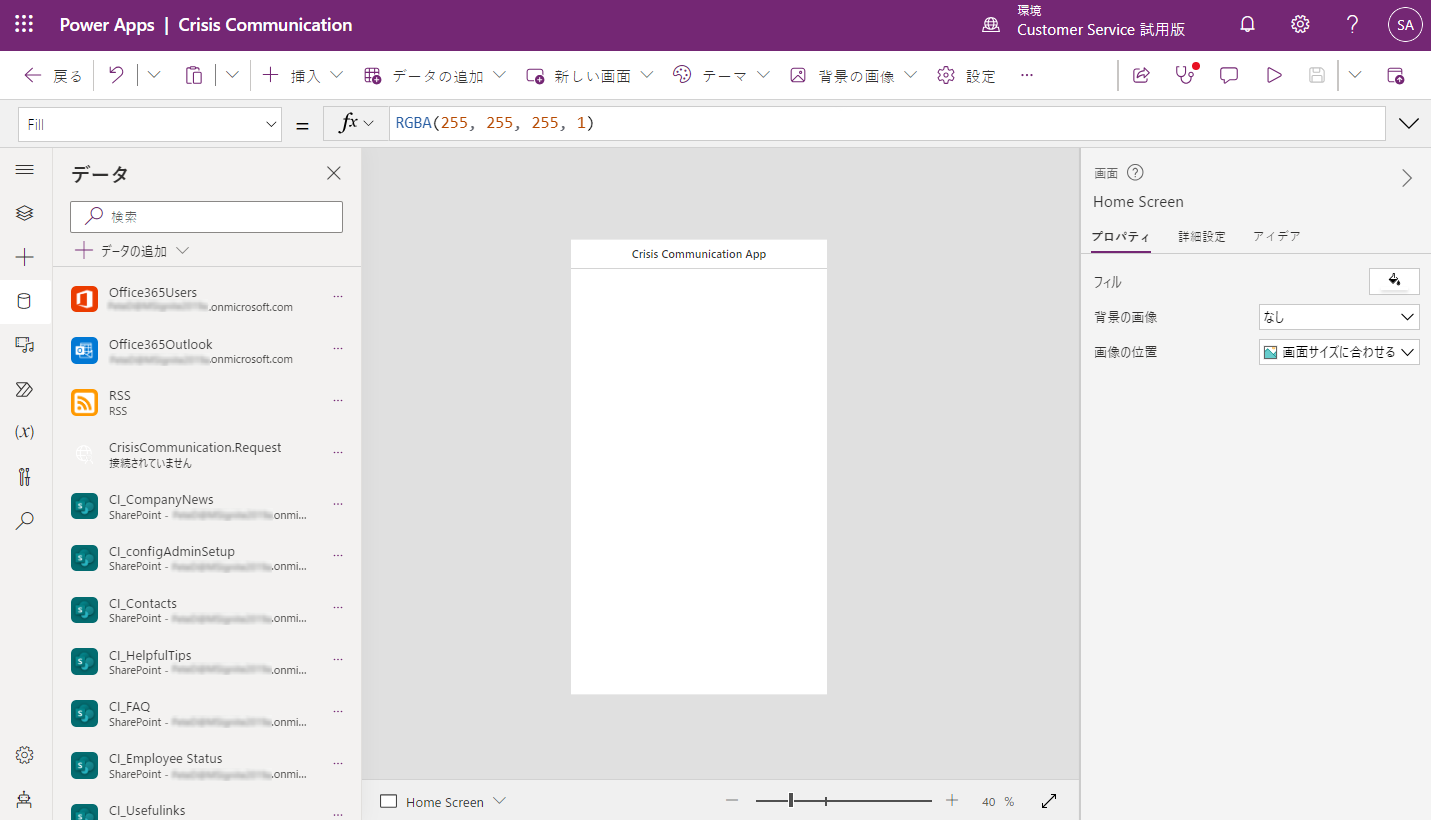Expand the Save options arrow
This screenshot has width=1431, height=820.
click(x=1355, y=75)
